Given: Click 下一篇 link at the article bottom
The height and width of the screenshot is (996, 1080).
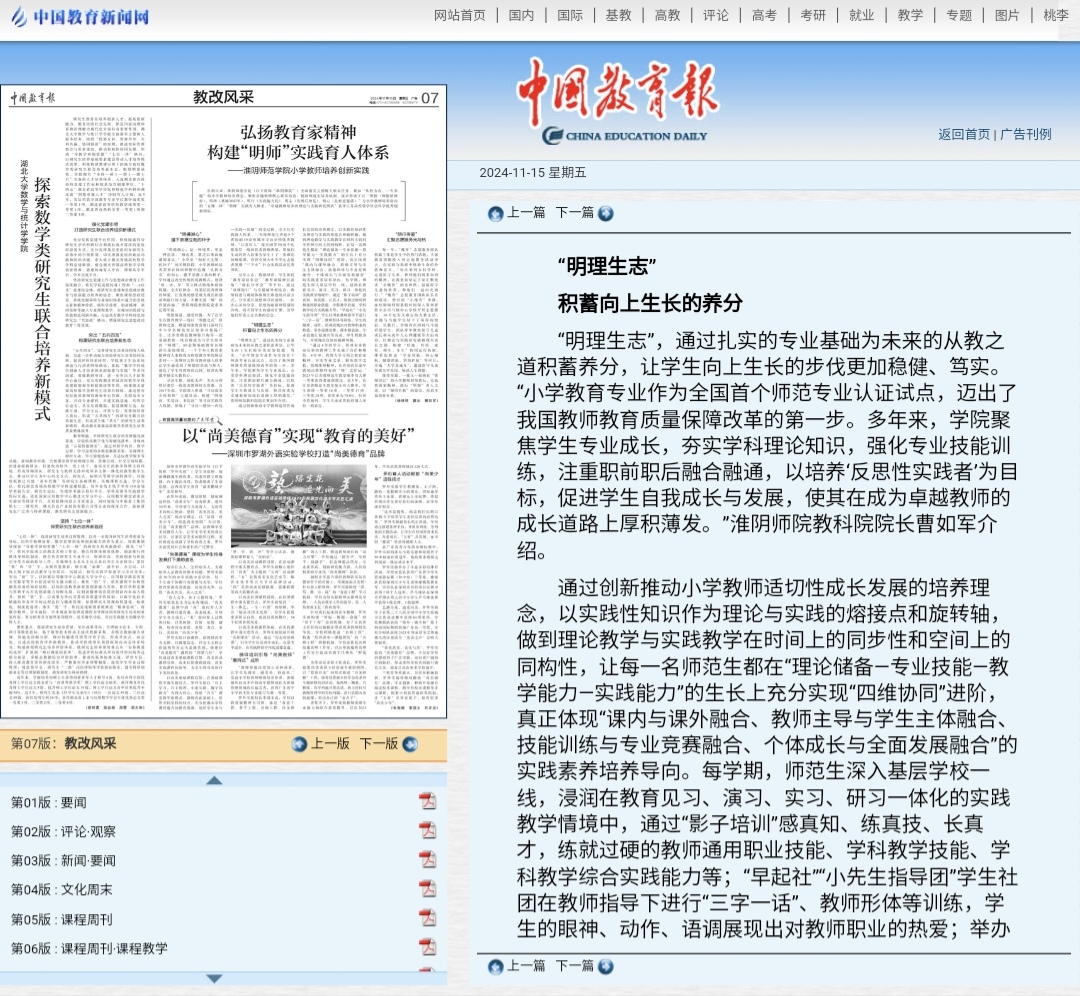Looking at the screenshot, I should (575, 965).
